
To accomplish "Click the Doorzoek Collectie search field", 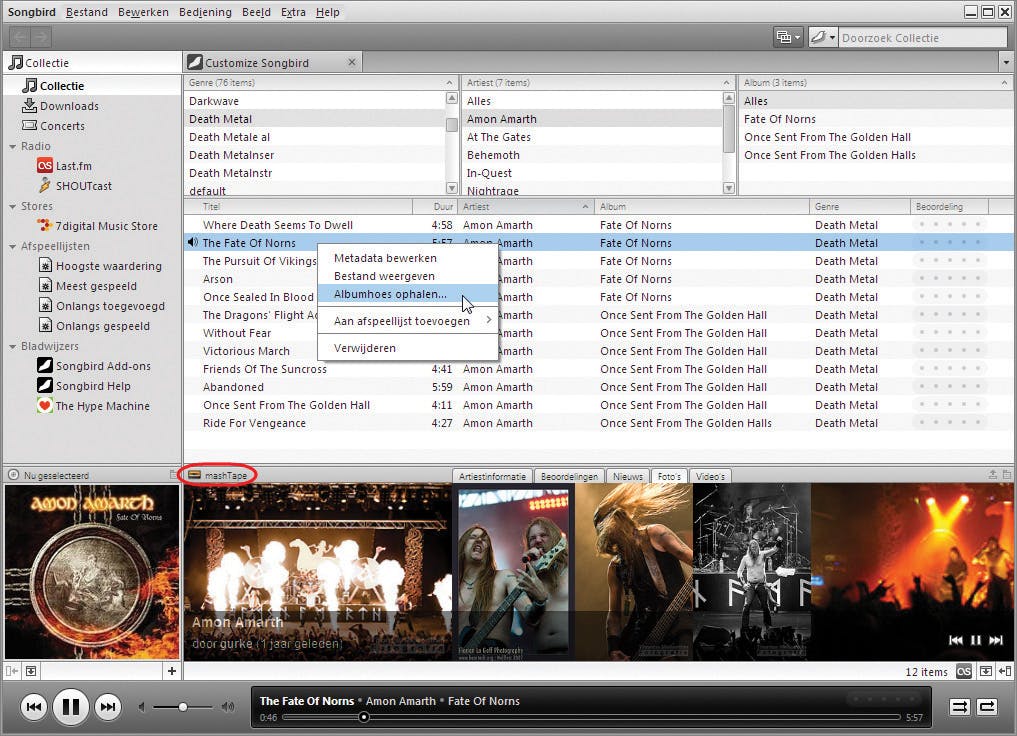I will click(922, 38).
